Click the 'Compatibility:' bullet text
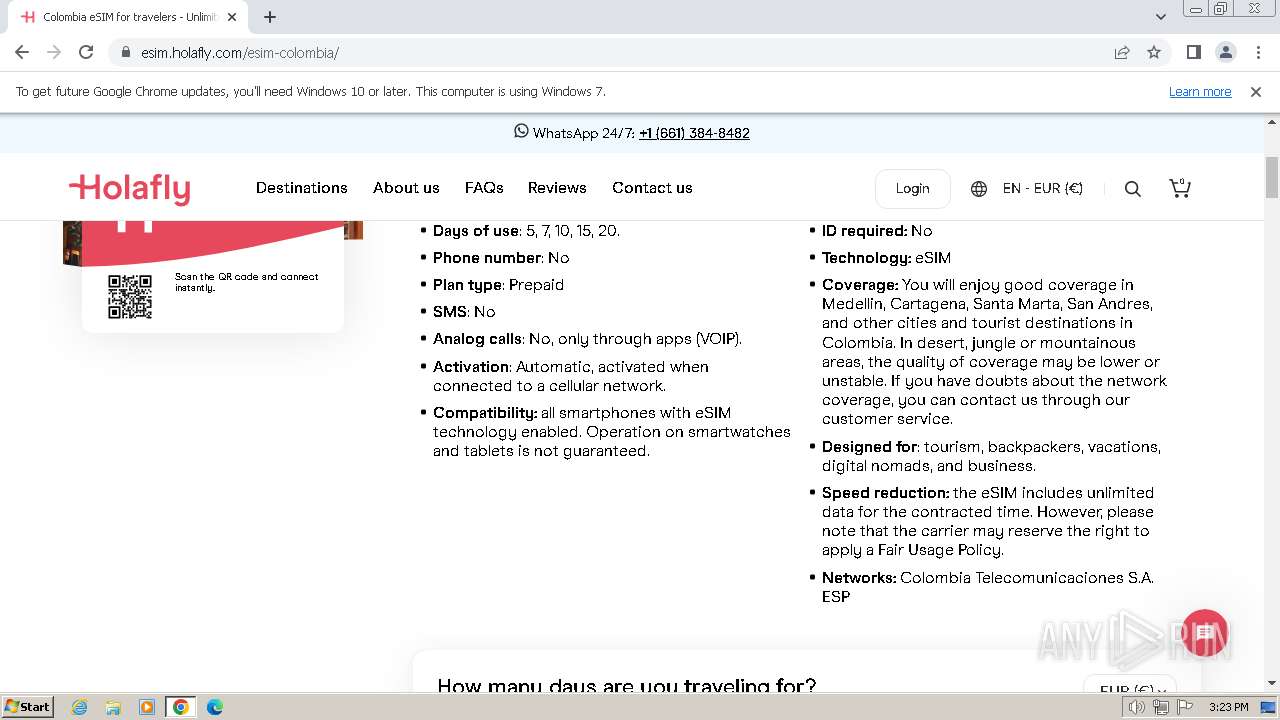The width and height of the screenshot is (1280, 720). click(612, 432)
